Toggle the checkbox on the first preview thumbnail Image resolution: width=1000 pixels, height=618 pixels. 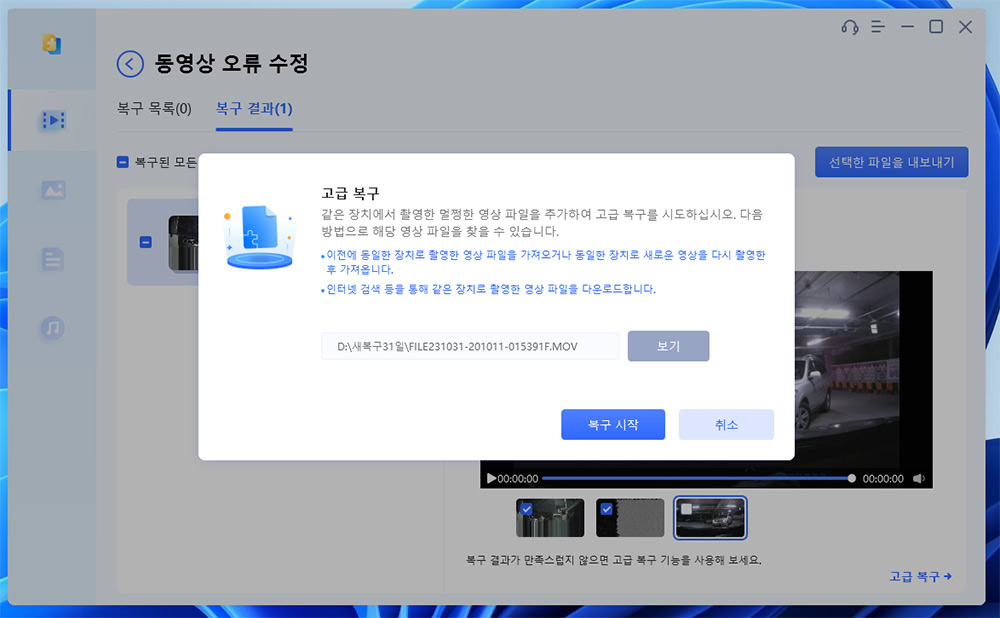(526, 509)
